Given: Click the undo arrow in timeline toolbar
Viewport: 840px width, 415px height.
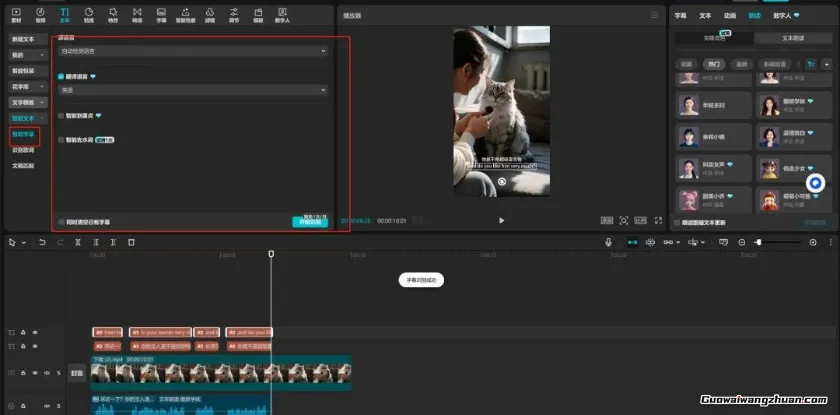Looking at the screenshot, I should point(42,243).
